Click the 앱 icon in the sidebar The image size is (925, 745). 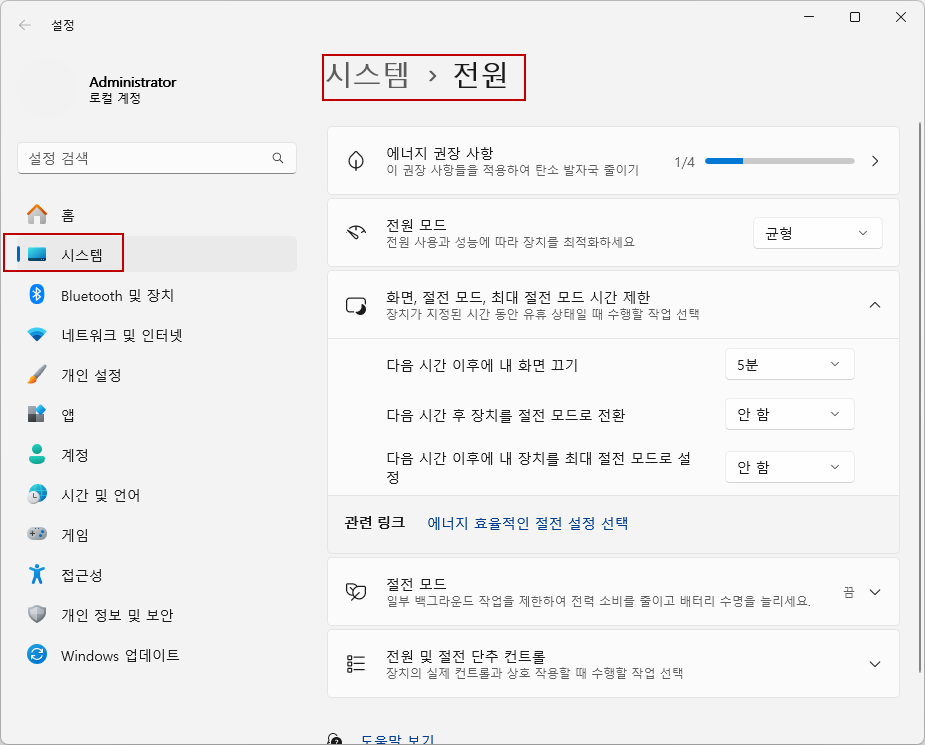click(x=37, y=414)
